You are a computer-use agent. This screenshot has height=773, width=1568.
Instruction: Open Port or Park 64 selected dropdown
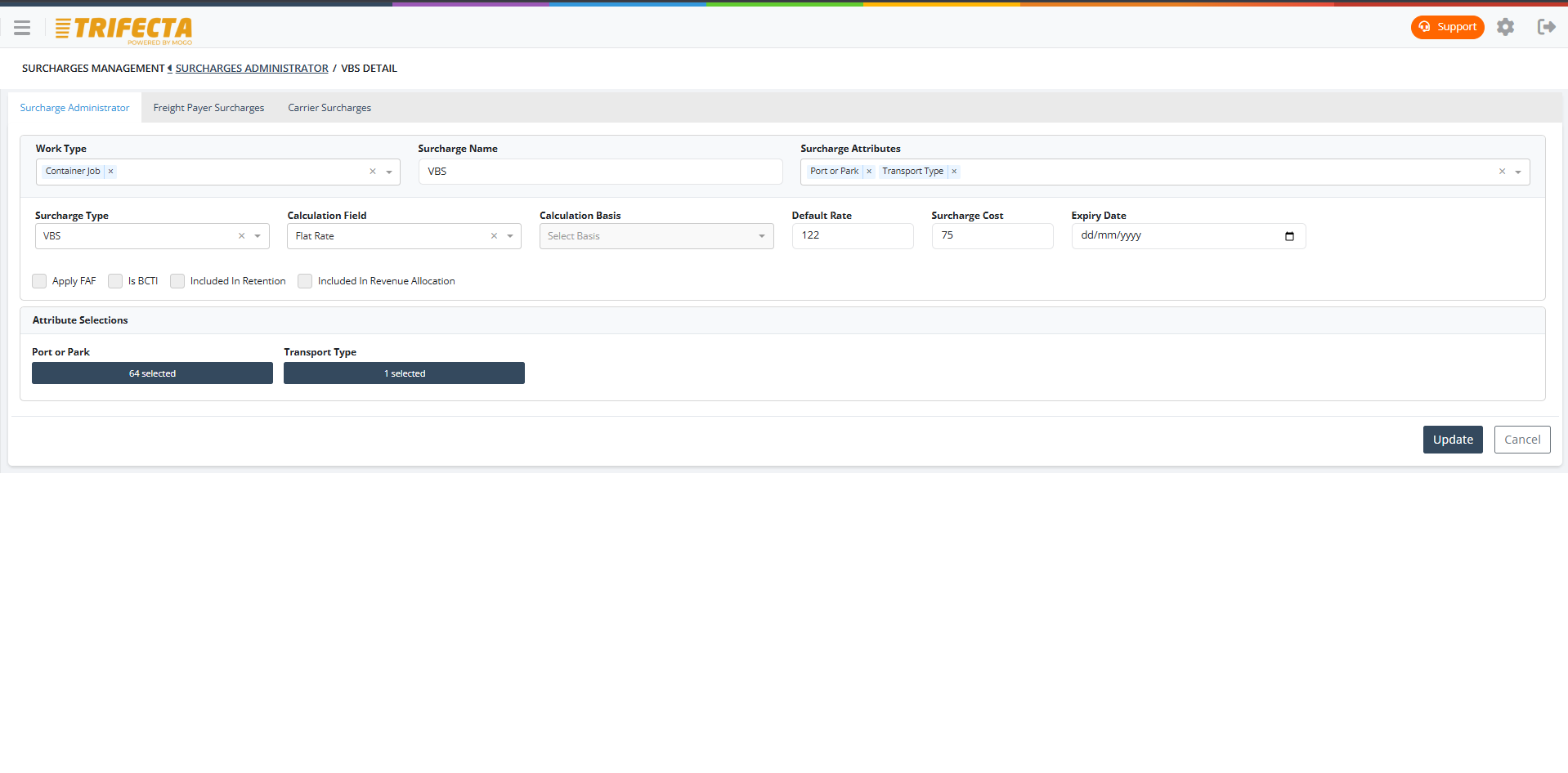pos(152,373)
